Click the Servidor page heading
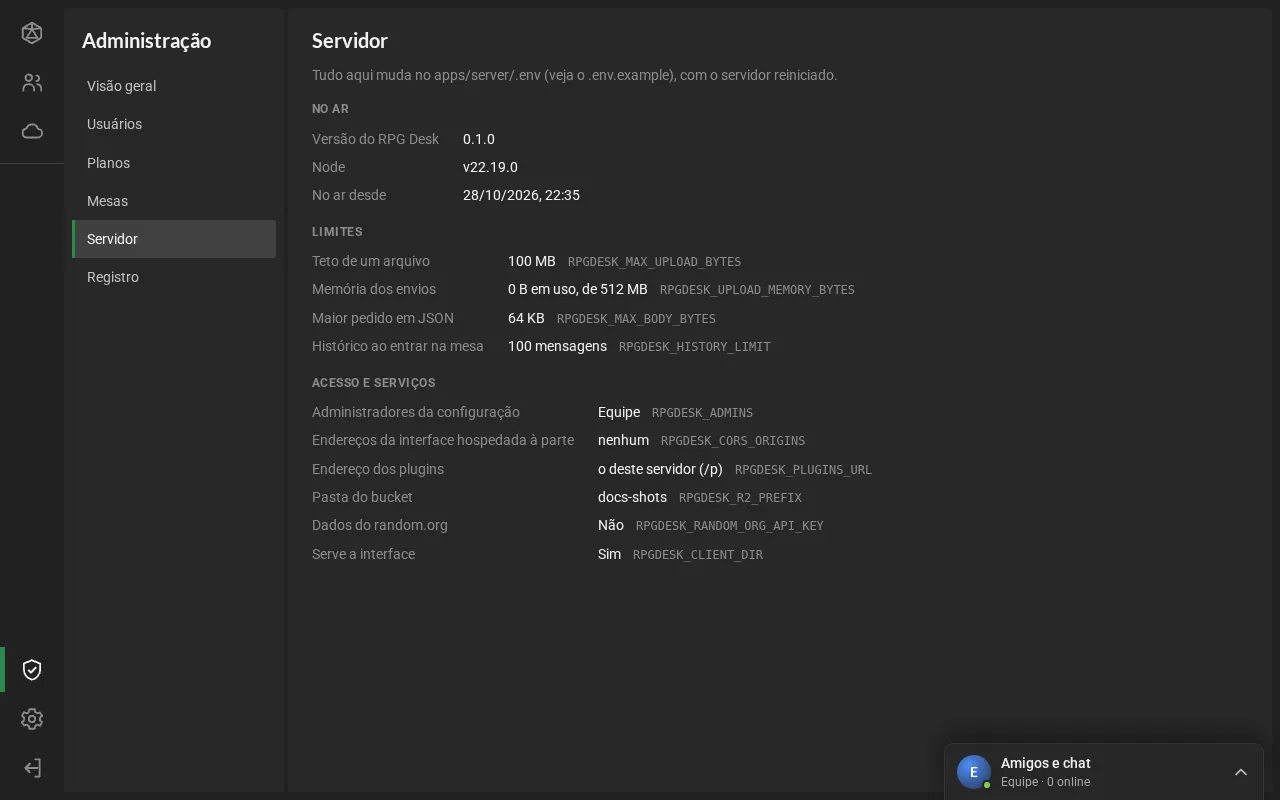 350,41
